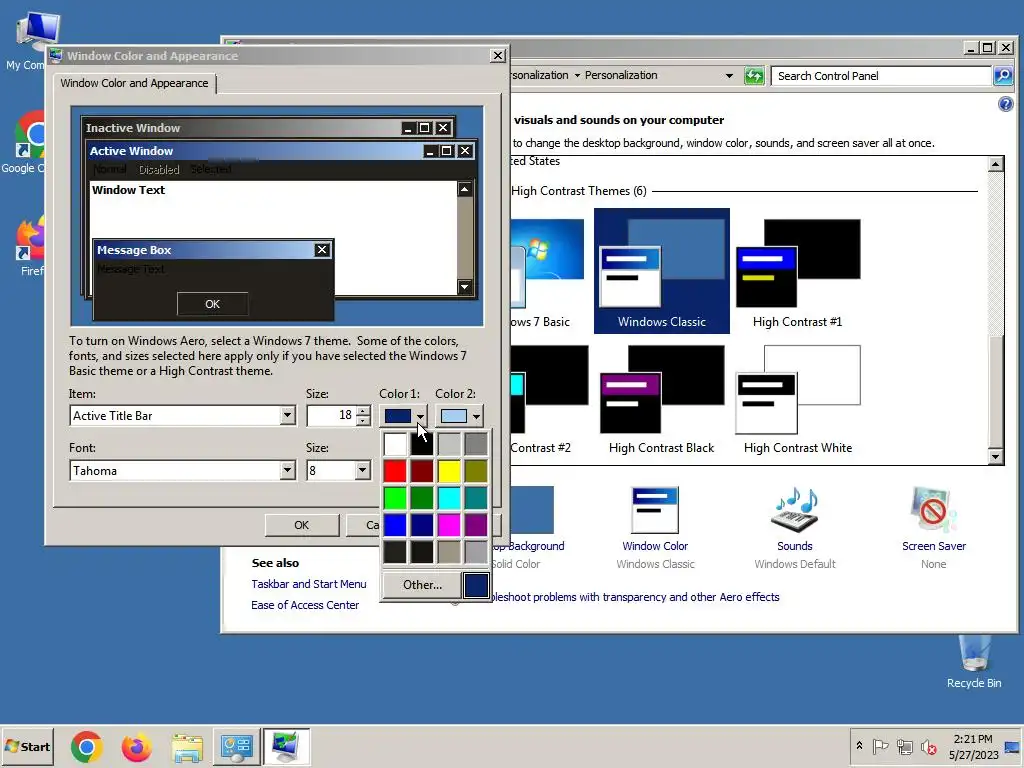This screenshot has height=768, width=1024.
Task: Click the preview OK button in Message Box
Action: click(212, 304)
